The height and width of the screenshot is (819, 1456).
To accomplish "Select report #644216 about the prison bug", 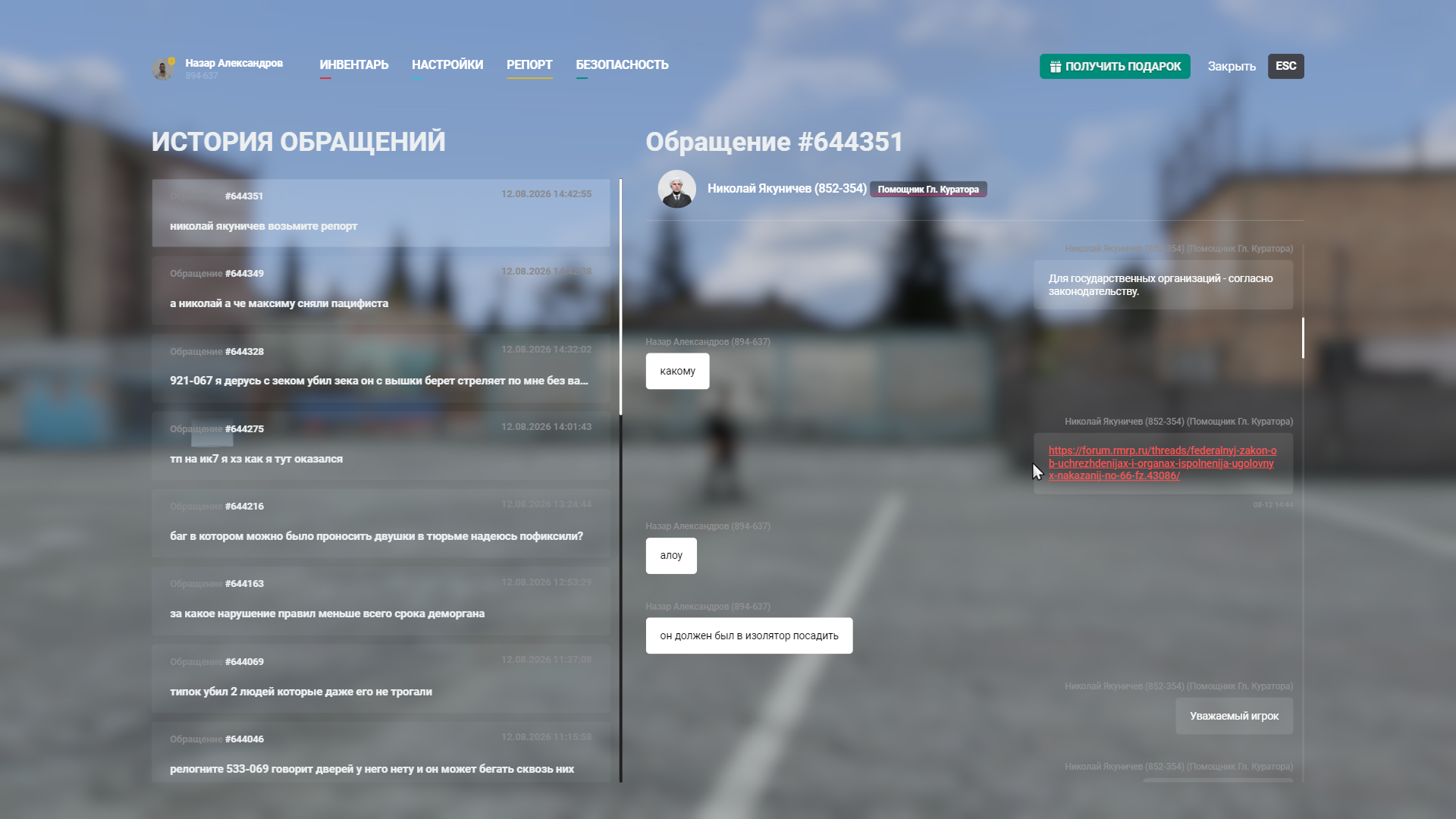I will click(x=381, y=523).
